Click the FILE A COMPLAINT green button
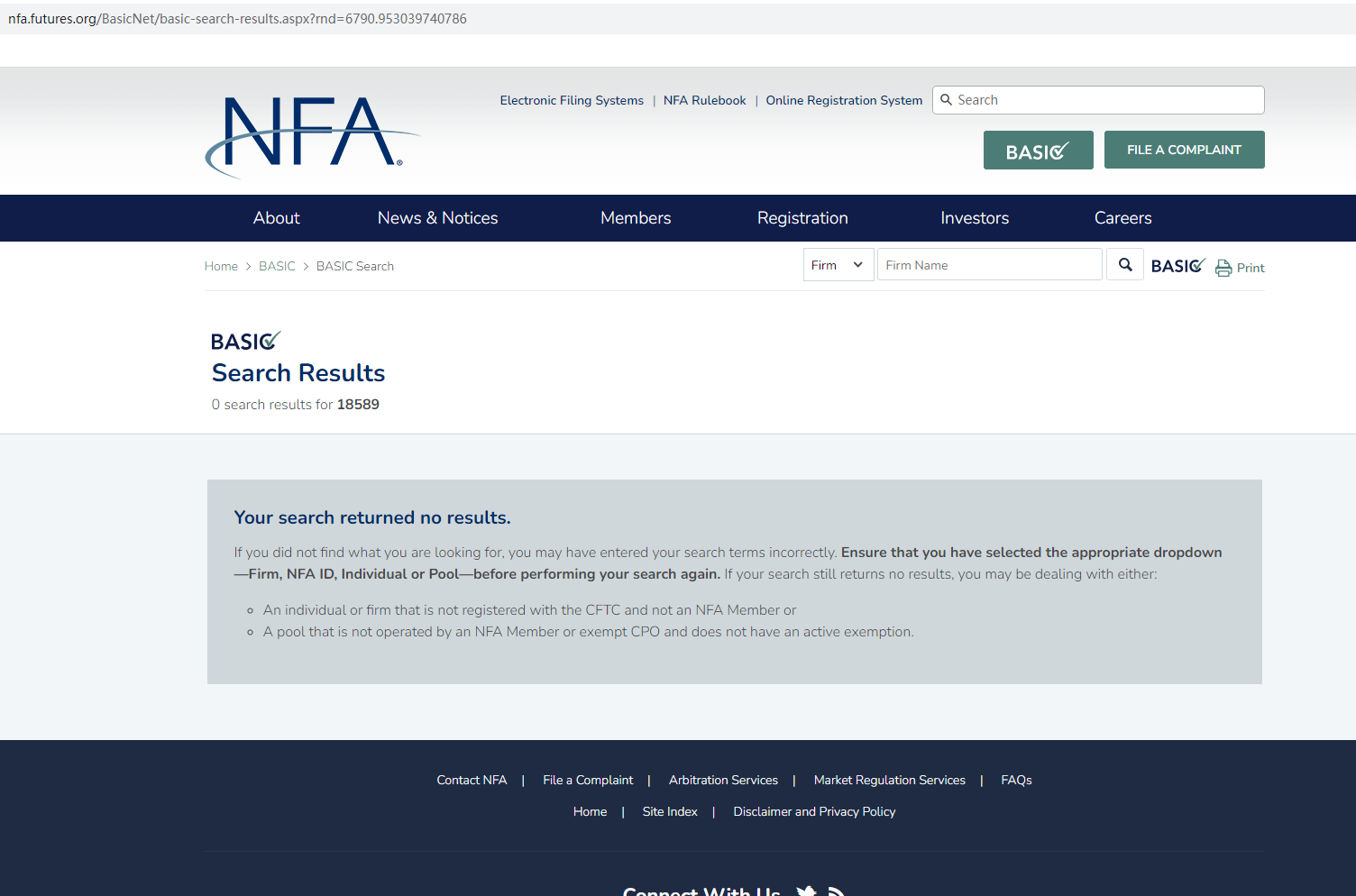This screenshot has width=1356, height=896. pos(1185,150)
